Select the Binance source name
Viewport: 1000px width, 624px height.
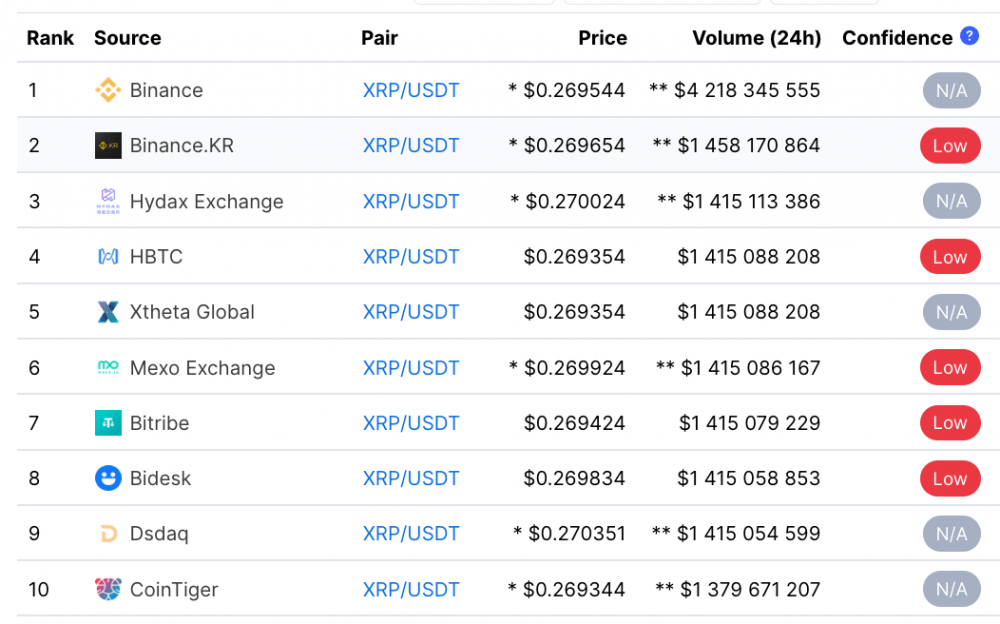[x=166, y=90]
